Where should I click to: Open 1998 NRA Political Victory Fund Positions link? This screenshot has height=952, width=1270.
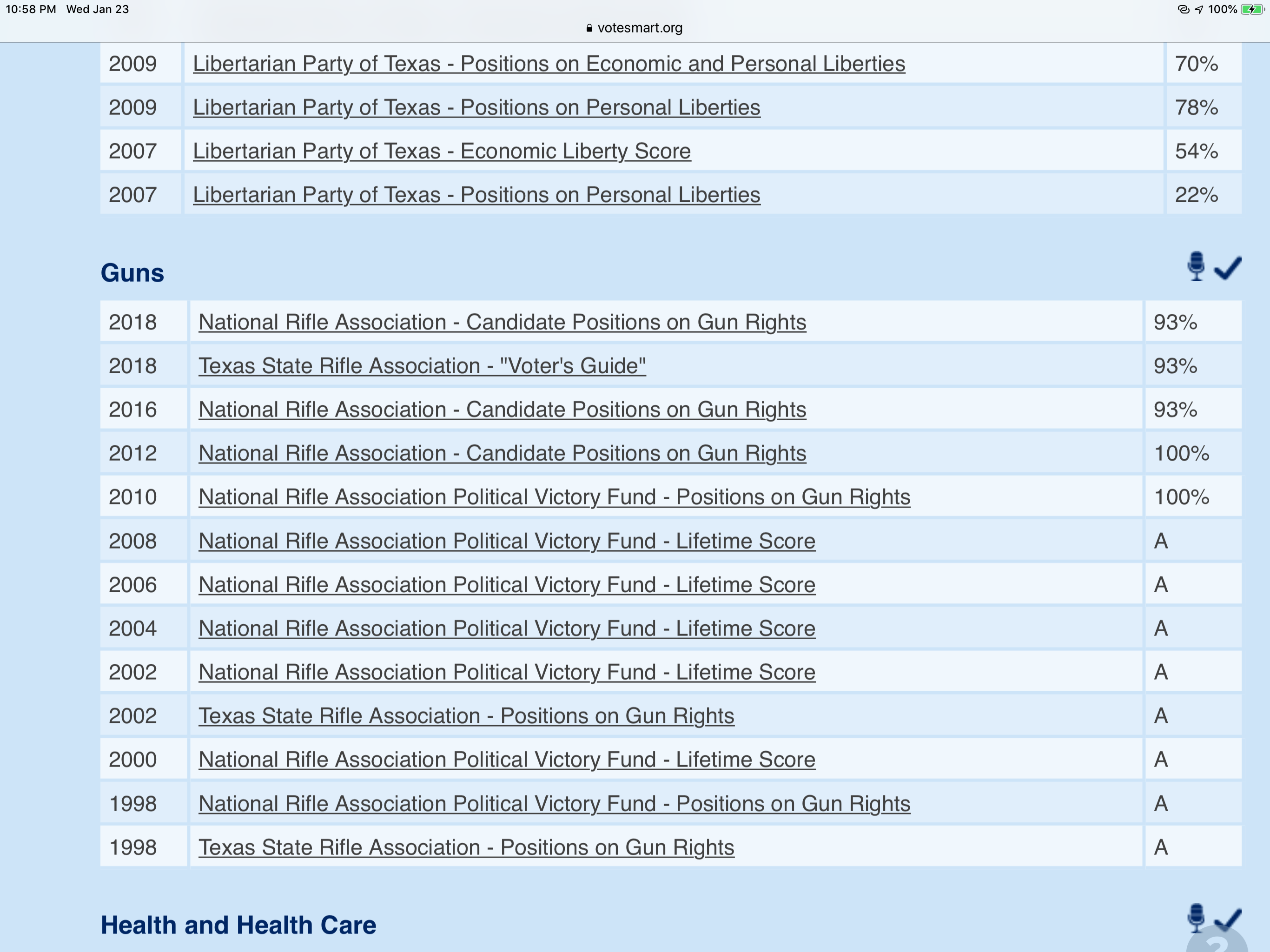(554, 803)
